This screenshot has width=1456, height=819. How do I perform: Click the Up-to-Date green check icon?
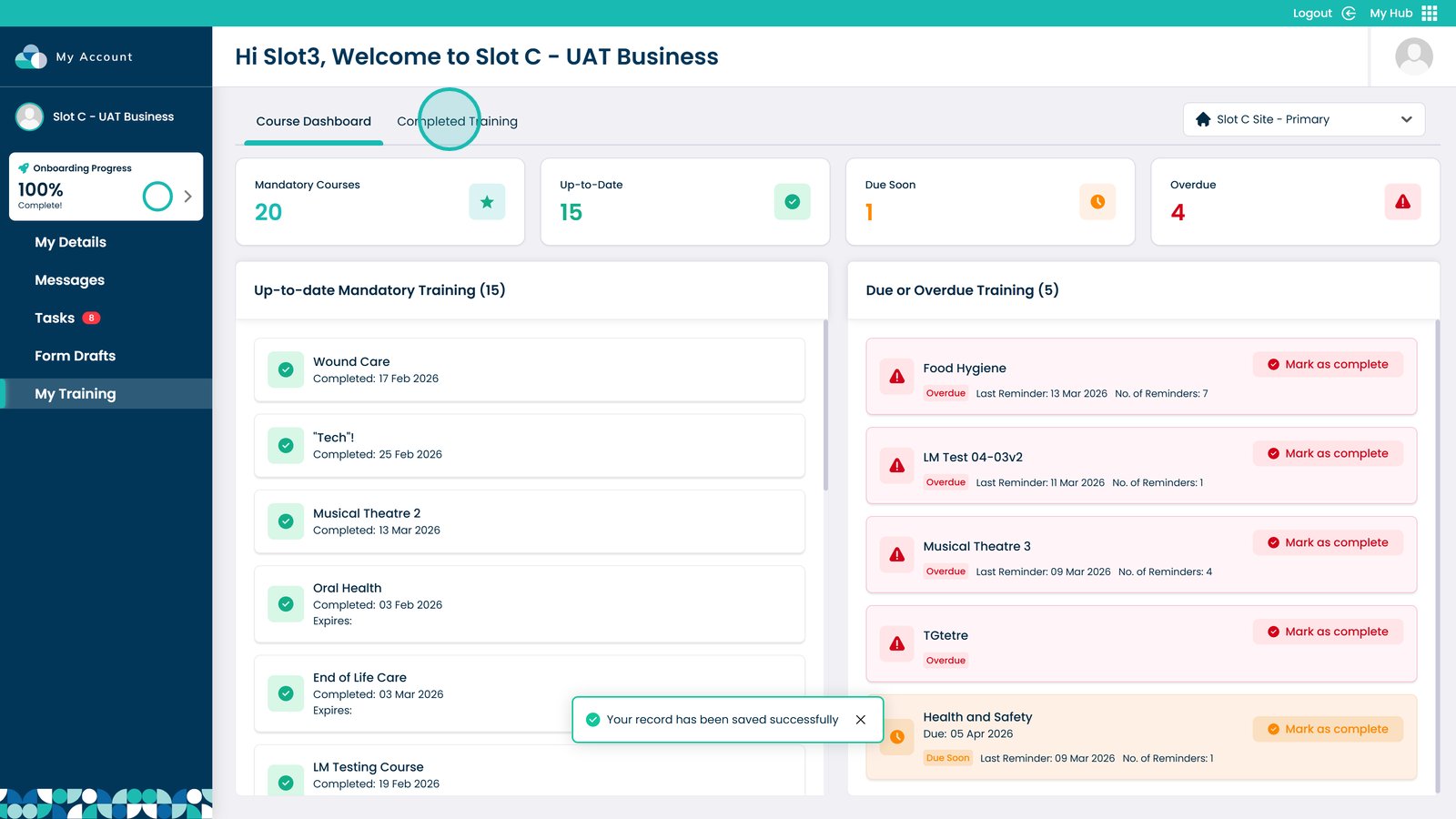coord(792,202)
